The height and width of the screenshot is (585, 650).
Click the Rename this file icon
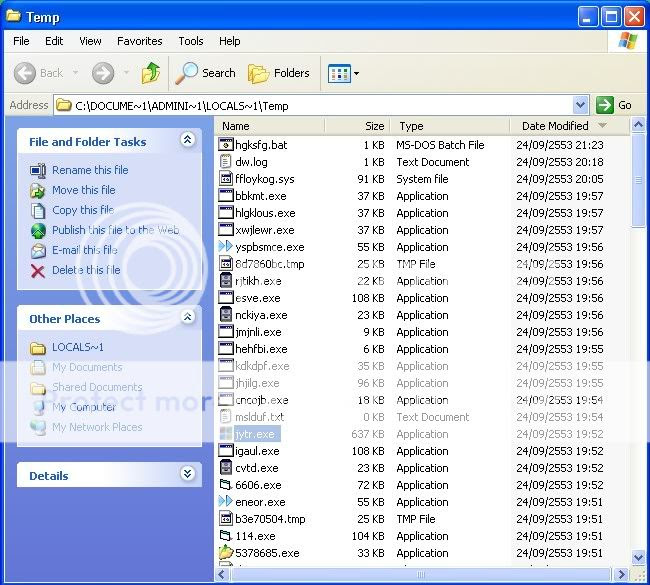38,170
